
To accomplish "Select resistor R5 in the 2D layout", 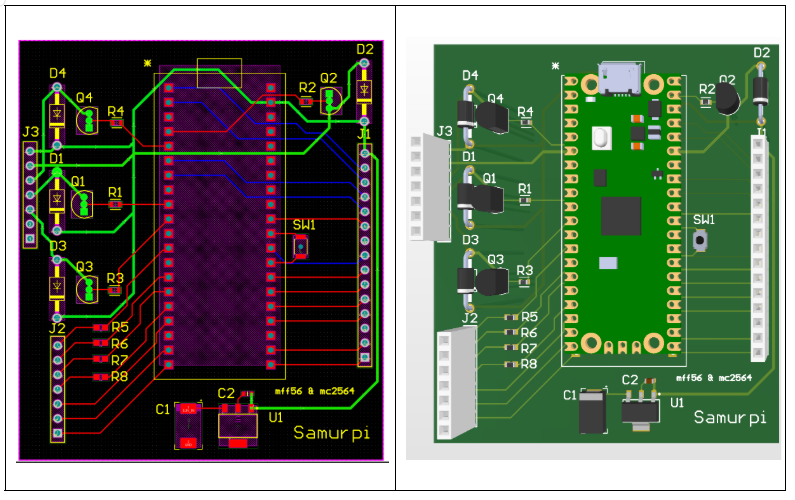I will [100, 328].
